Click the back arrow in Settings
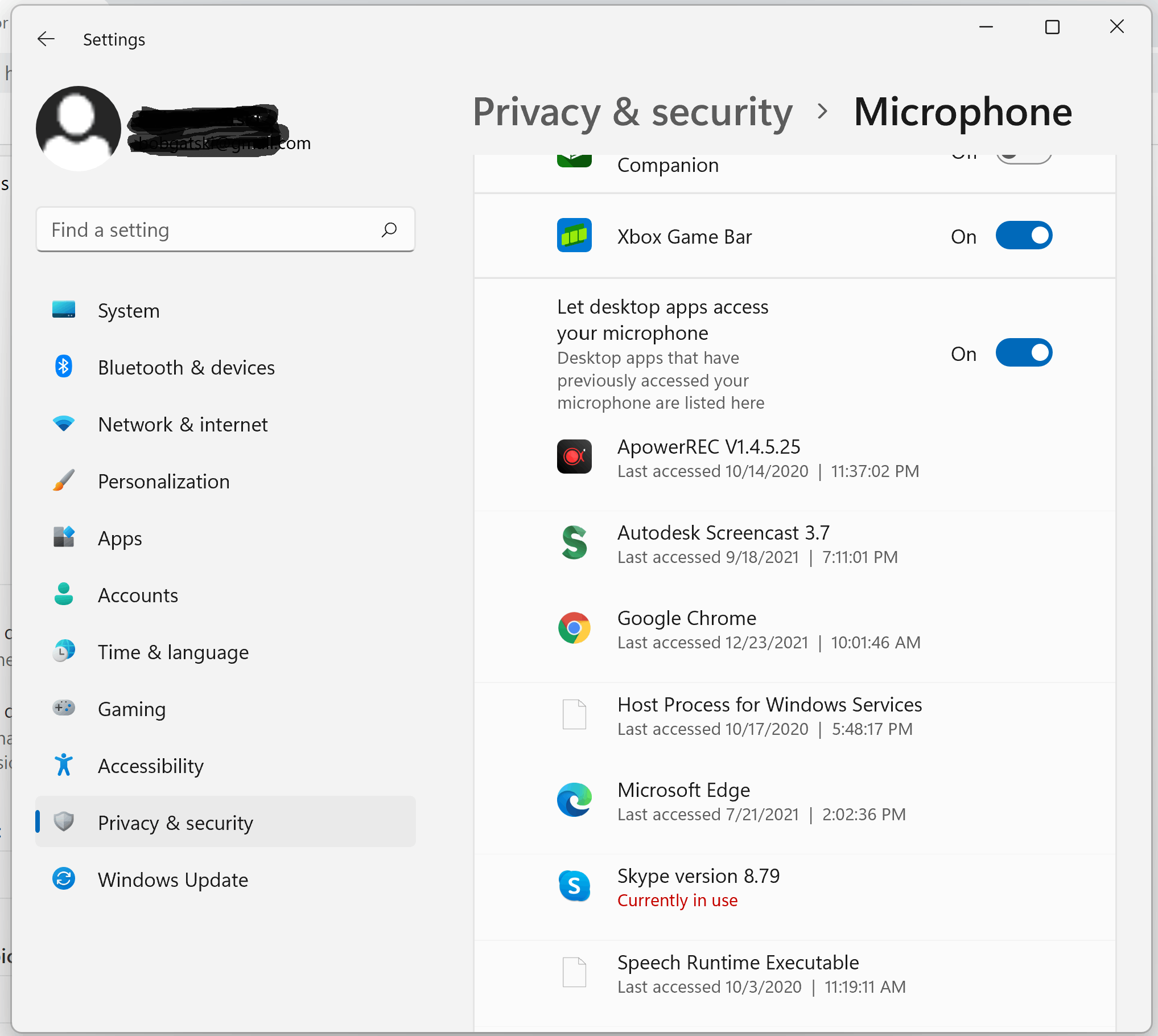The height and width of the screenshot is (1036, 1158). coord(46,39)
